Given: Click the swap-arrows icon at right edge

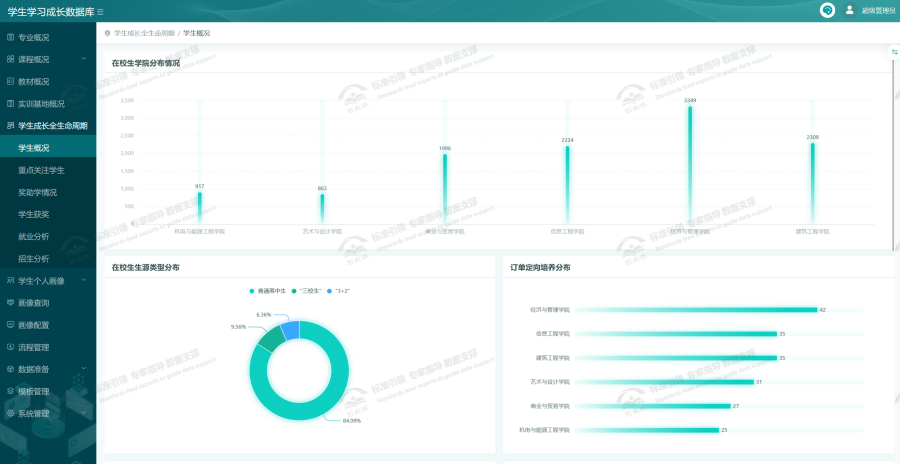Looking at the screenshot, I should coord(894,52).
